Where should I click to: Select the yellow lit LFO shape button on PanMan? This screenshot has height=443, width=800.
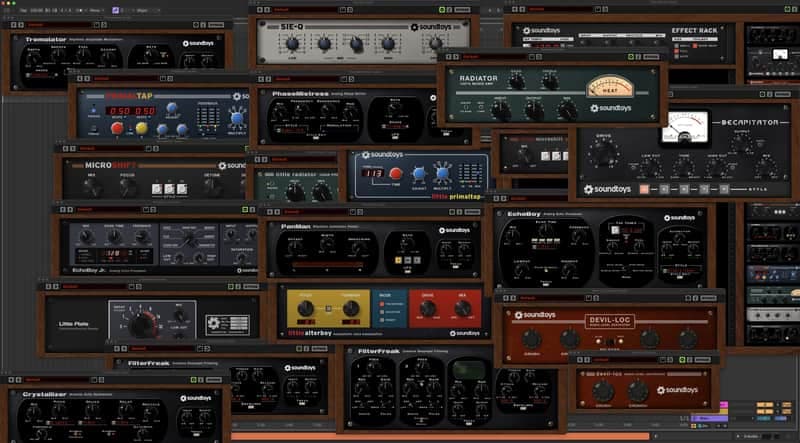[398, 260]
